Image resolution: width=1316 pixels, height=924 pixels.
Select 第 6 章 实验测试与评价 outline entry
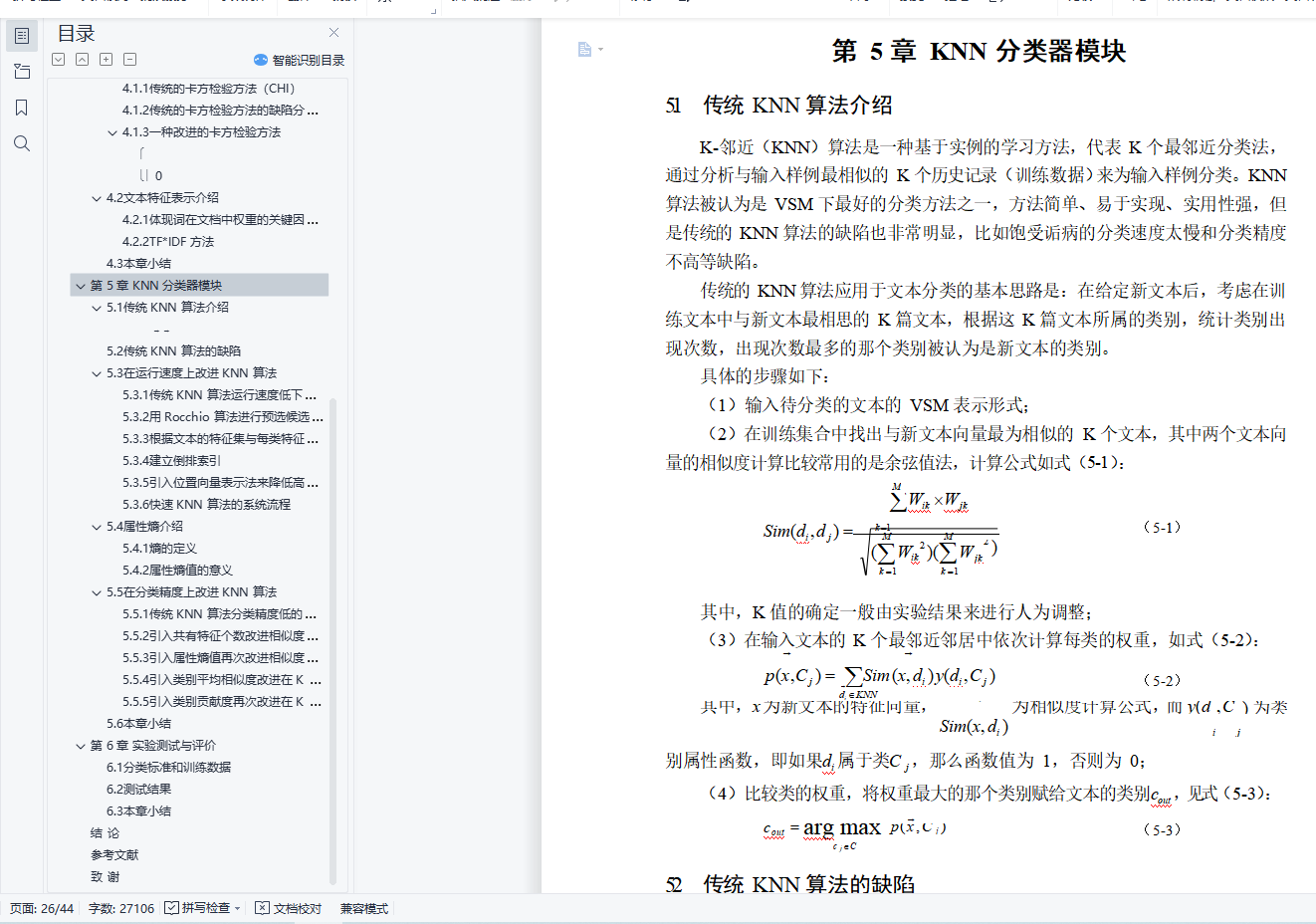click(x=153, y=746)
